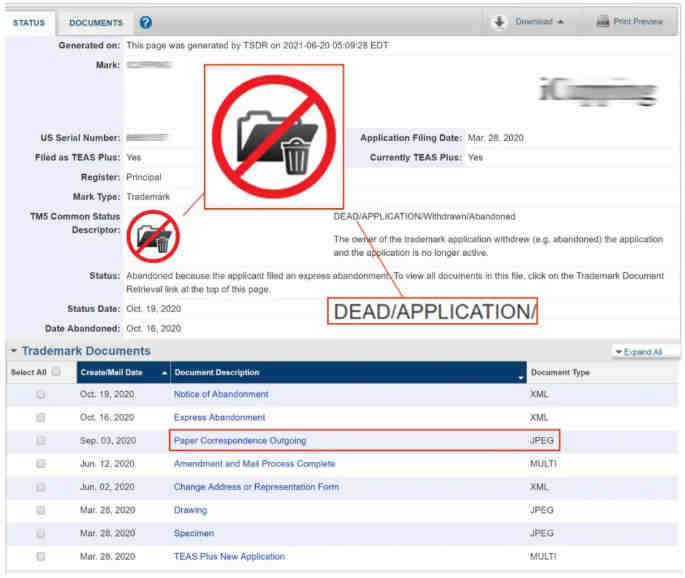Screen dimensions: 685x578
Task: Click the Status Date value Oct. 19, 2020
Action: coord(153,309)
